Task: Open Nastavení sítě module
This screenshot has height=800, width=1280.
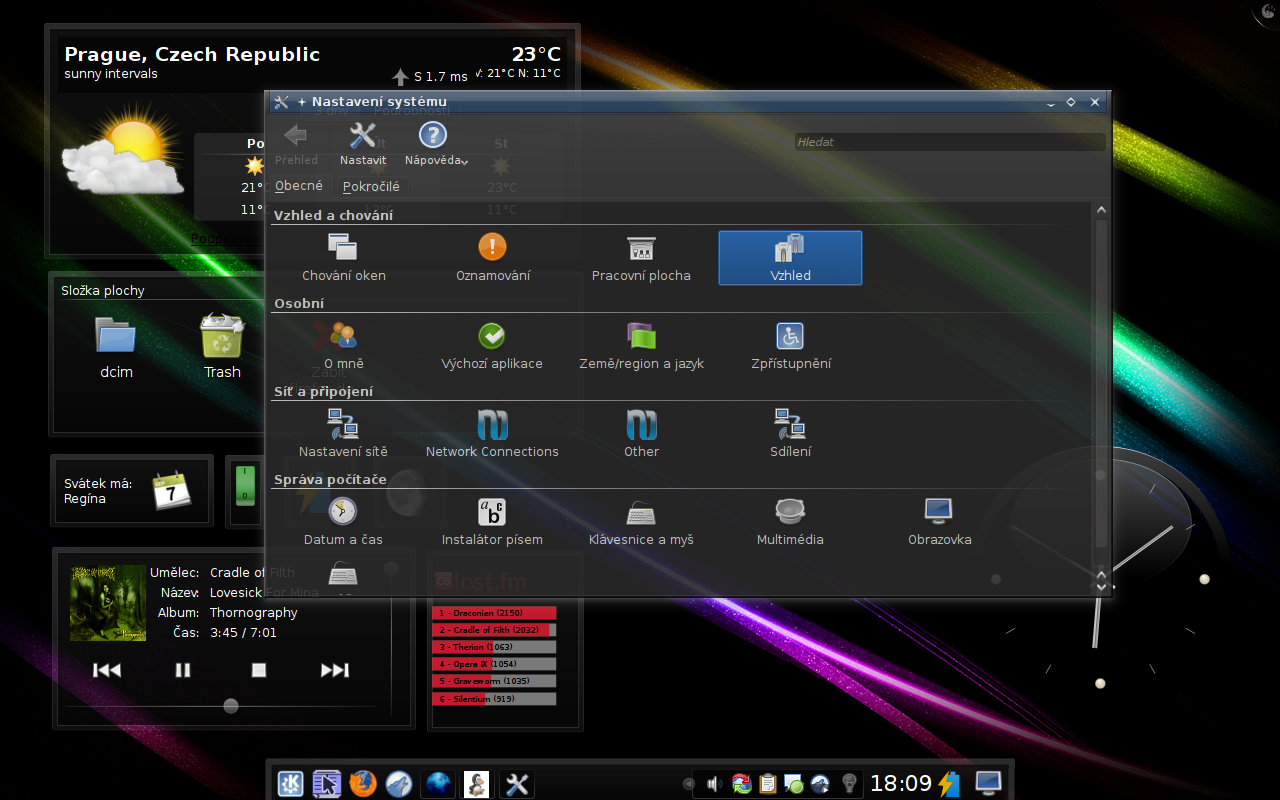Action: point(344,434)
